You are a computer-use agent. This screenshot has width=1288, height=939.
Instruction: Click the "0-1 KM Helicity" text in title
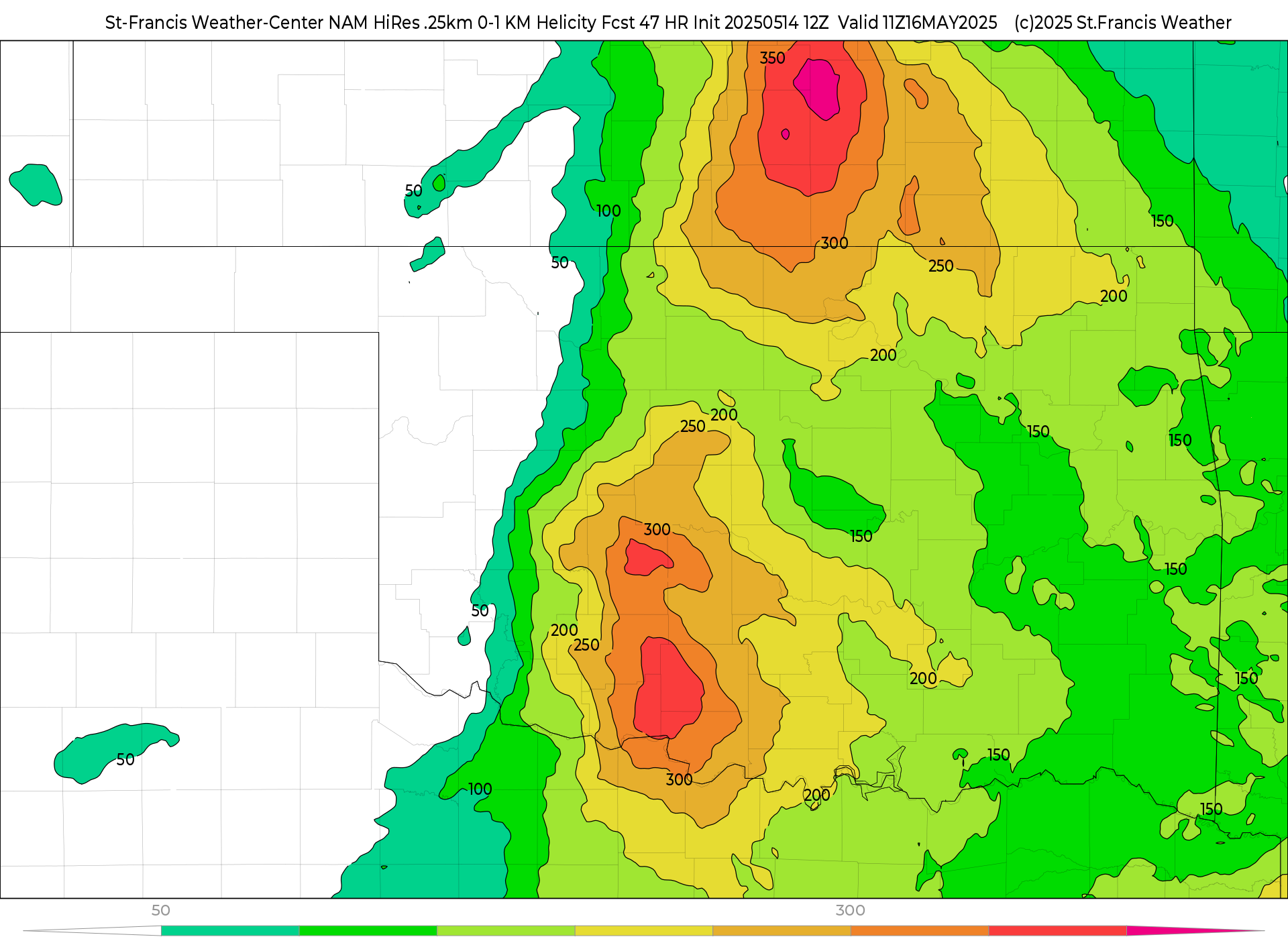(x=536, y=23)
